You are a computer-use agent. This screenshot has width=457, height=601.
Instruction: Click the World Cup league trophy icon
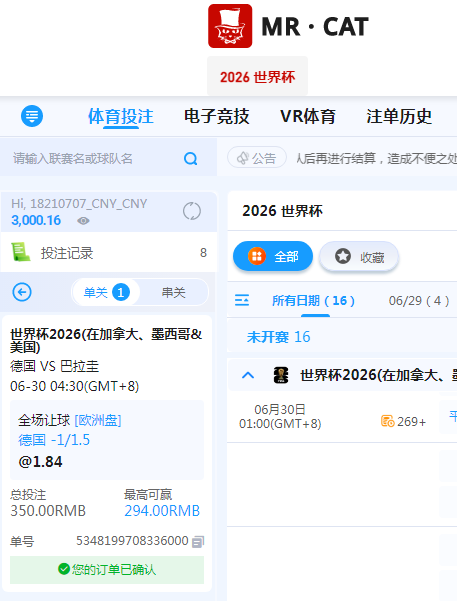[281, 375]
